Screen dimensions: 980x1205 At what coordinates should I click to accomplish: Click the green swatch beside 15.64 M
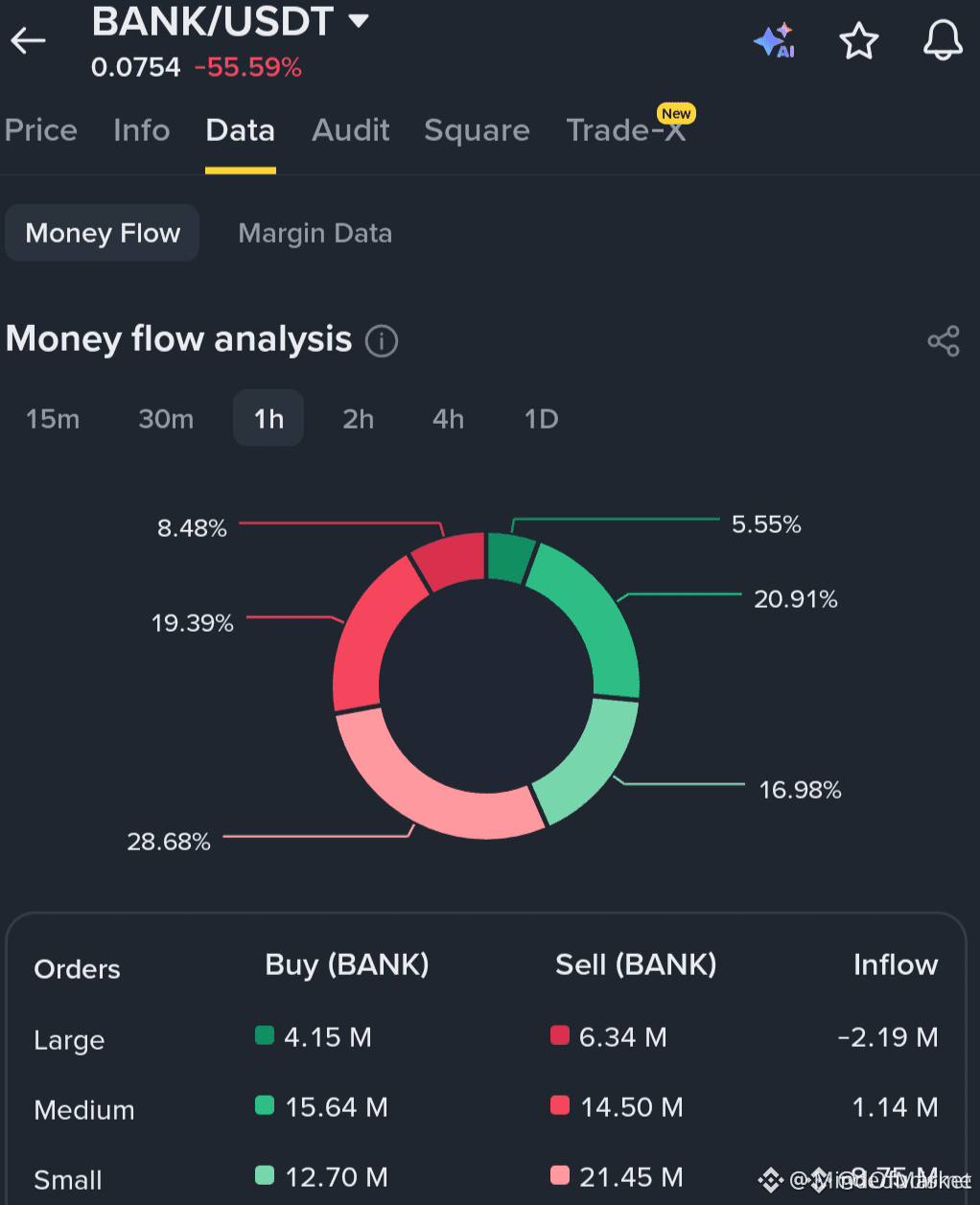265,1105
